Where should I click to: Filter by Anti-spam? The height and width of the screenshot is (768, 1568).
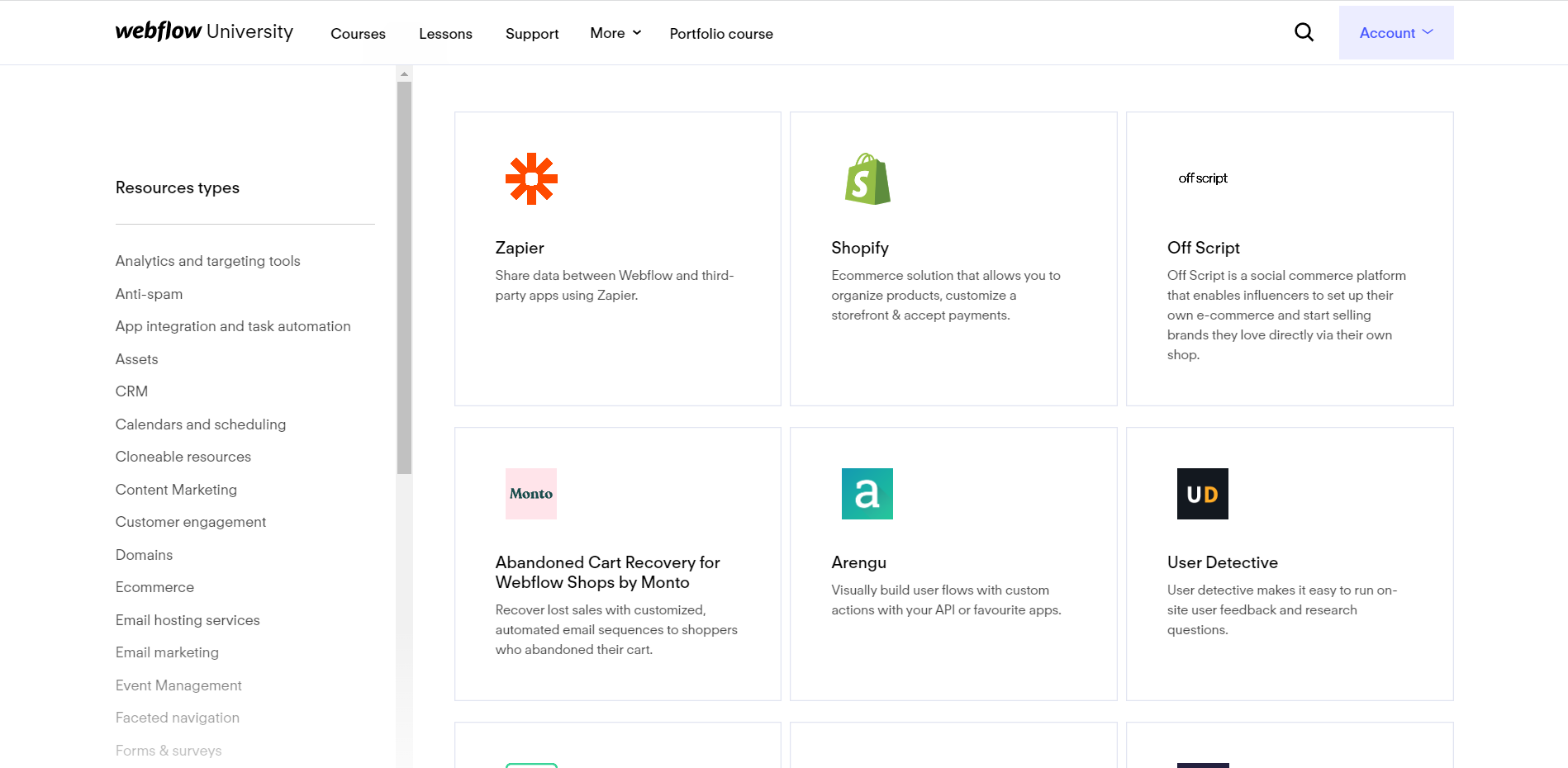[149, 294]
